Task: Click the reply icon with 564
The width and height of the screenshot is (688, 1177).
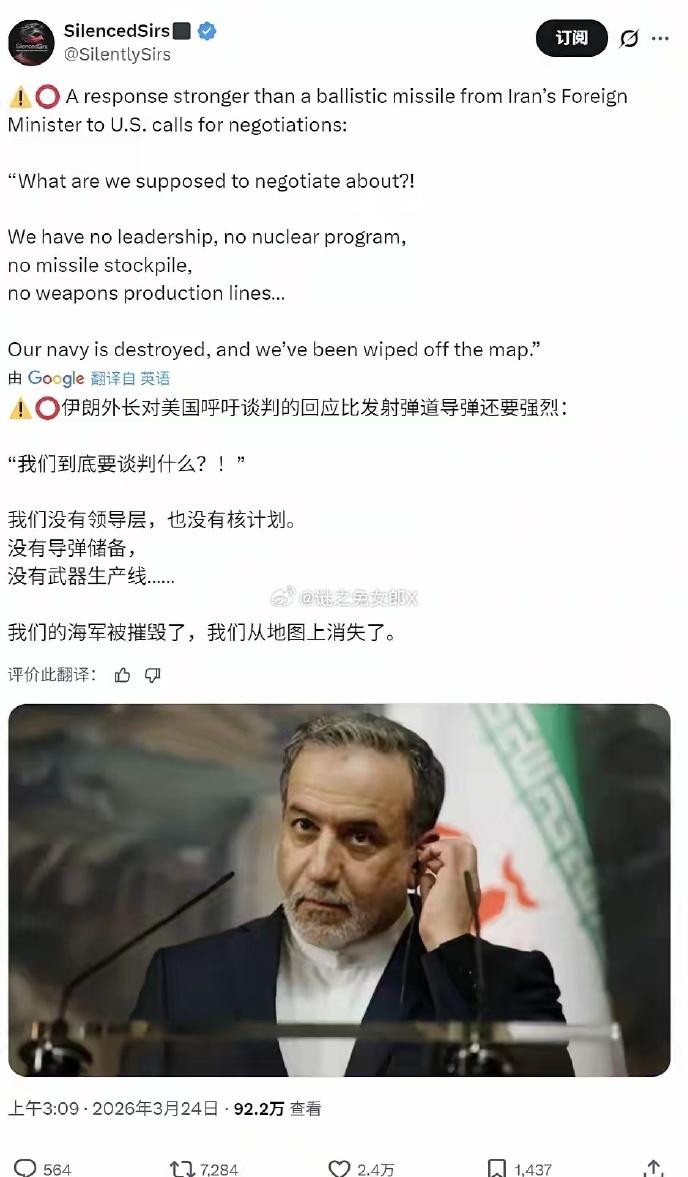Action: [x=26, y=1168]
